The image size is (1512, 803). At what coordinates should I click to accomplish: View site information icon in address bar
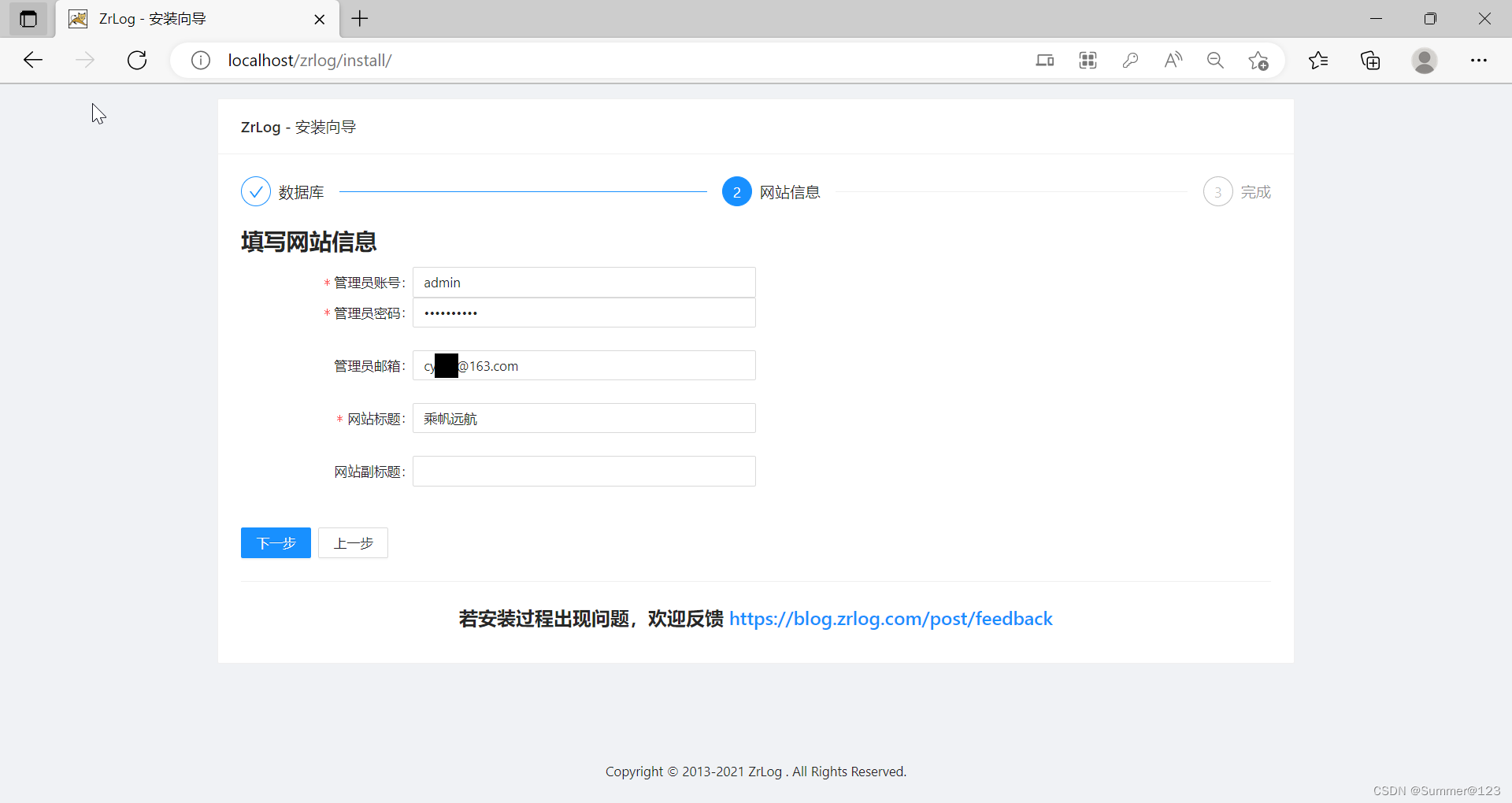(201, 60)
